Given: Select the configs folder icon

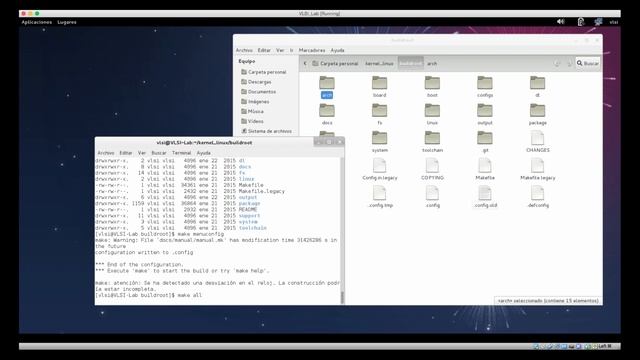Looking at the screenshot, I should [484, 83].
